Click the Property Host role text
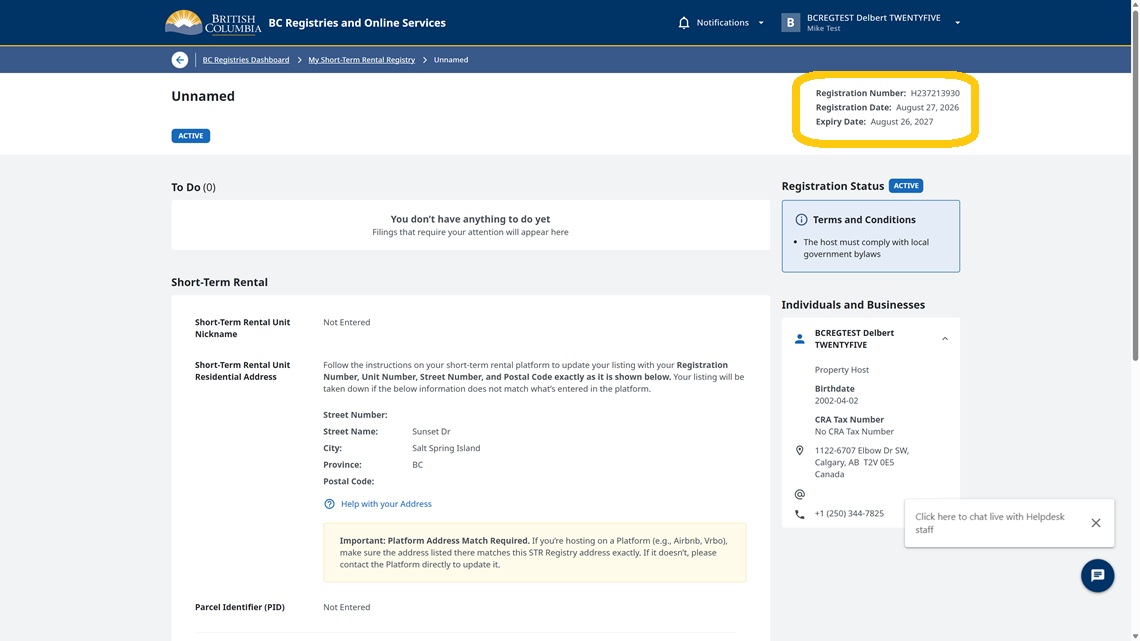Screen dimensions: 1140x641 click(x=841, y=369)
